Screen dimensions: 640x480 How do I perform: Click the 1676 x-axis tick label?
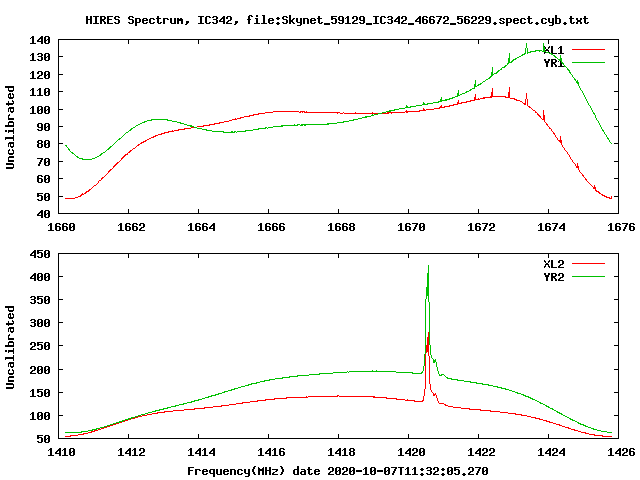pos(621,227)
